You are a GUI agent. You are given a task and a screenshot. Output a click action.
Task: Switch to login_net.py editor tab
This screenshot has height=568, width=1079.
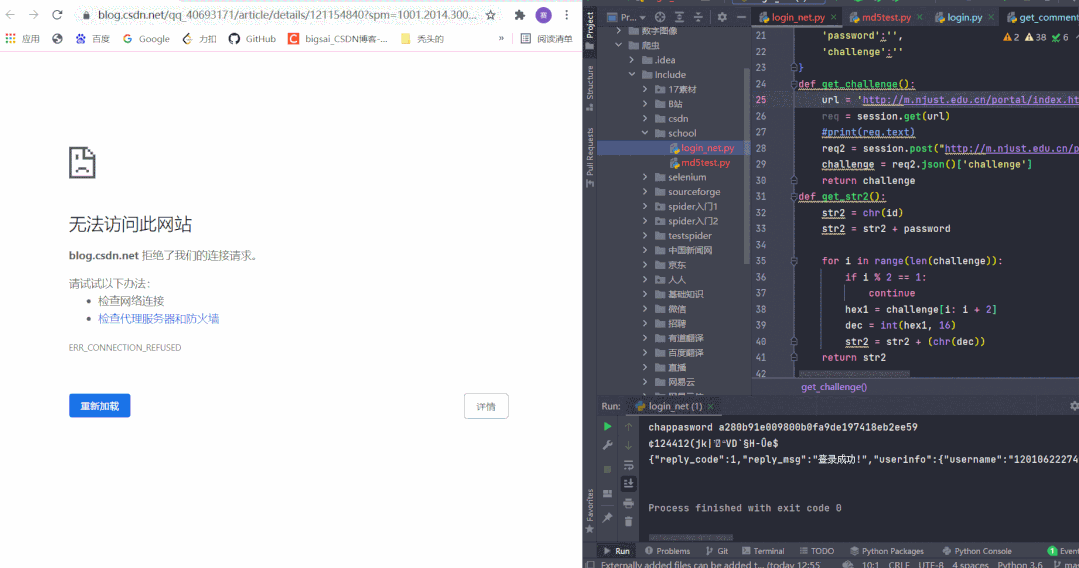click(797, 17)
